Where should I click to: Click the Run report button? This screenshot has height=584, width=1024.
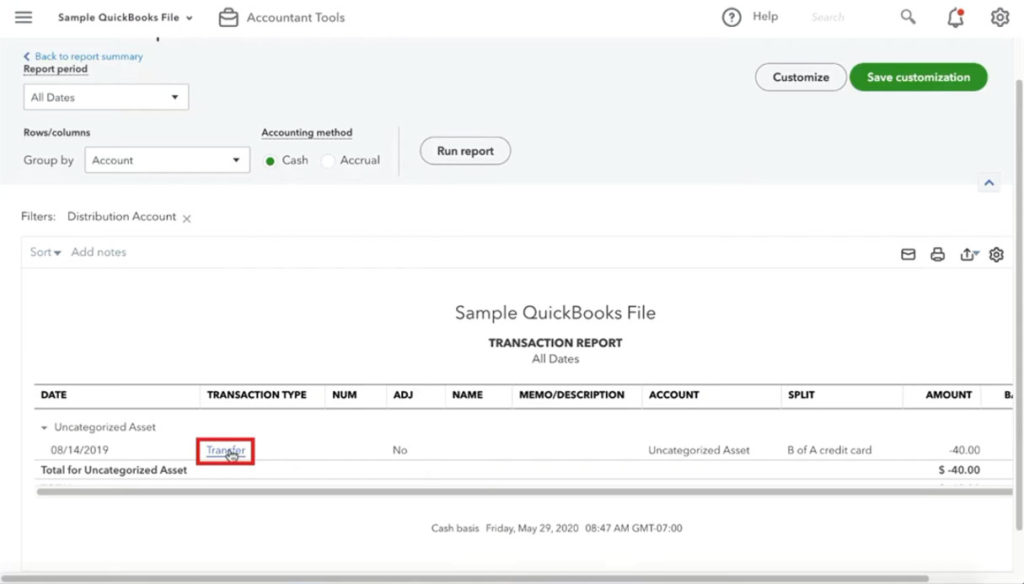point(464,151)
